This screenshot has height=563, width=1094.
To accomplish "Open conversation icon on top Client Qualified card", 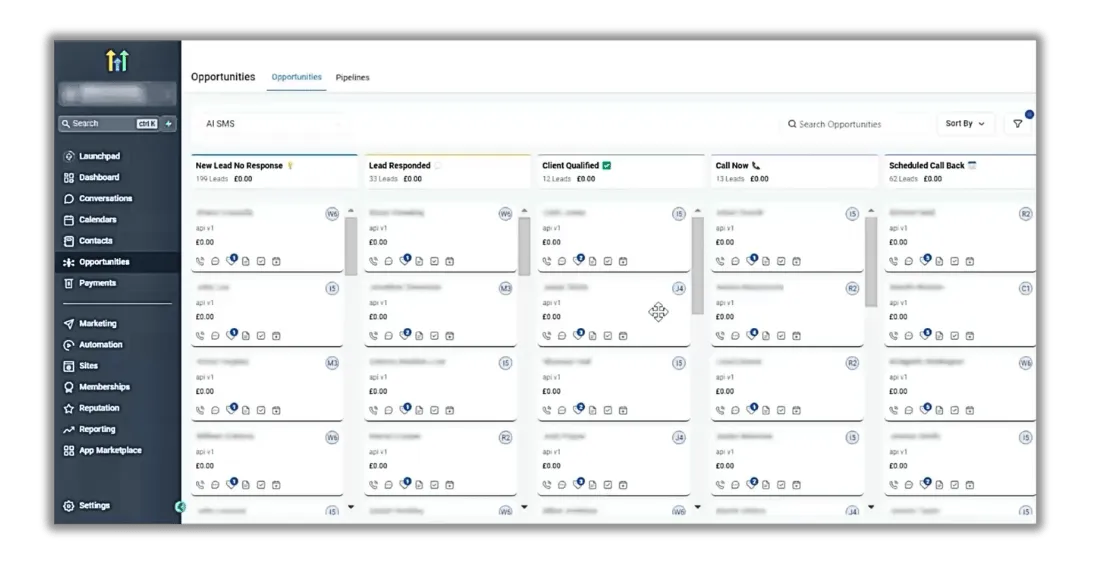I will (562, 261).
